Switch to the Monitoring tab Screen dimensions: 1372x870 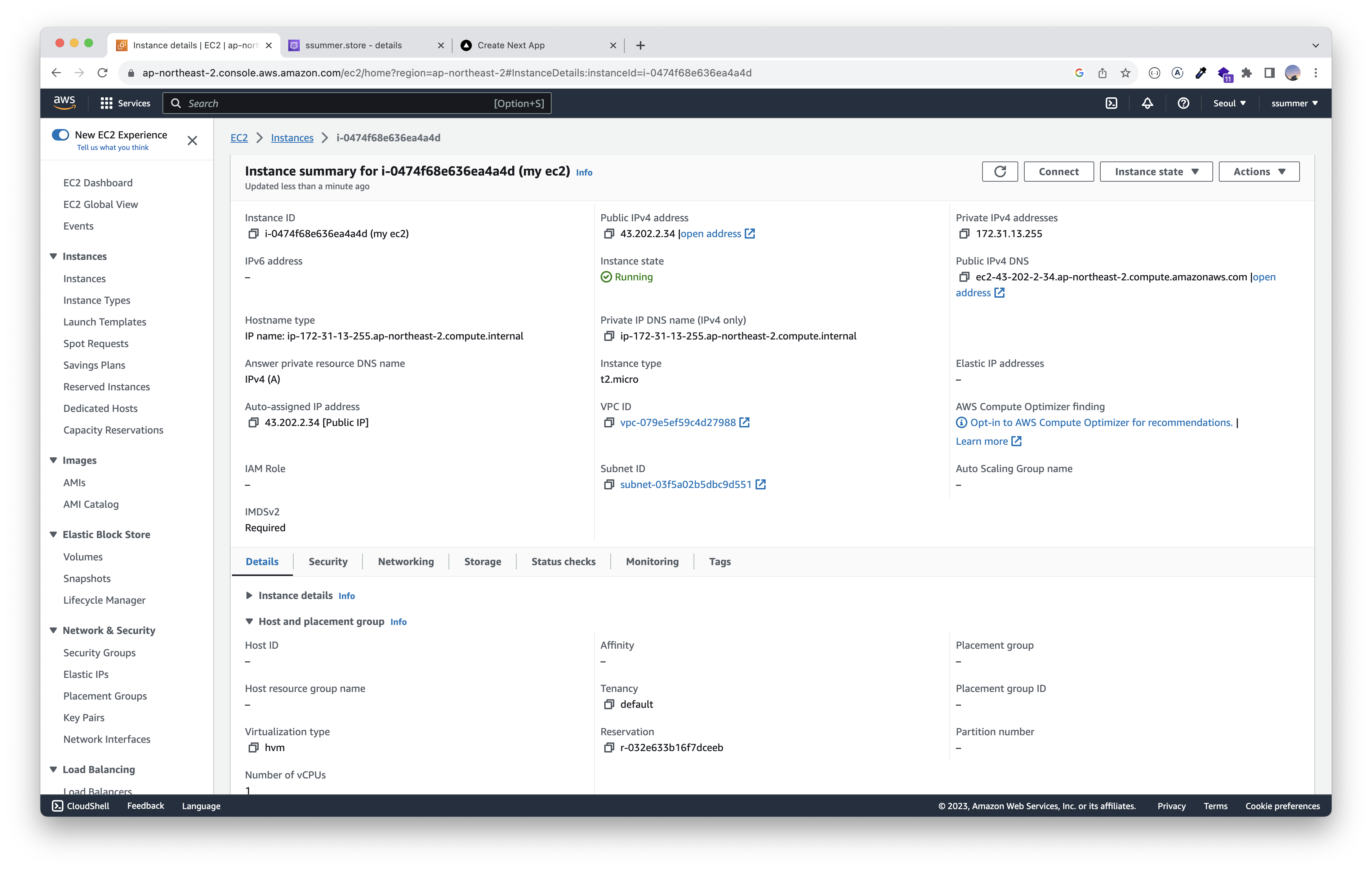[x=652, y=561]
